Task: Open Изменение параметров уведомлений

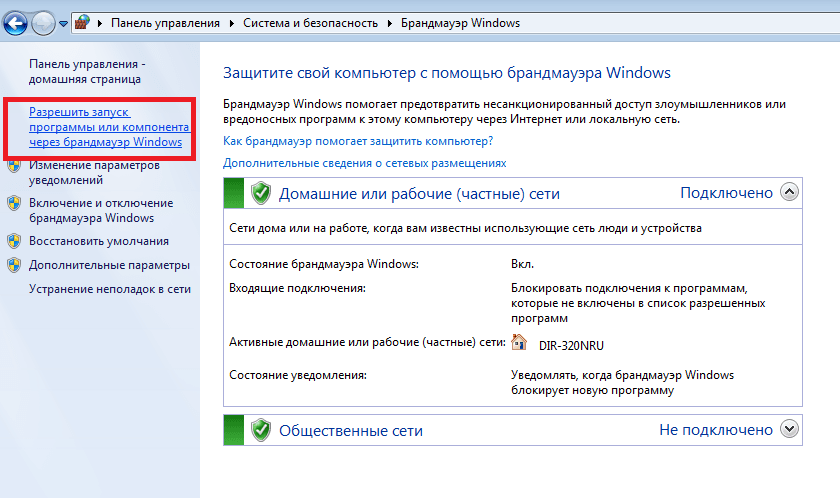Action: (94, 172)
